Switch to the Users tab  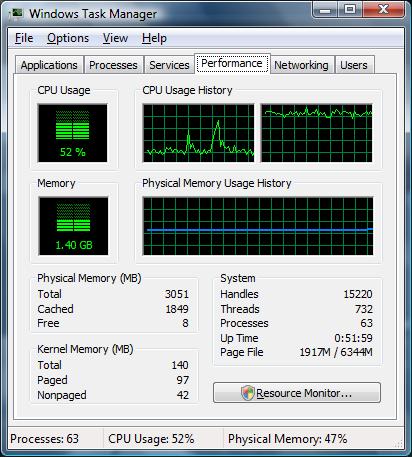[x=354, y=65]
